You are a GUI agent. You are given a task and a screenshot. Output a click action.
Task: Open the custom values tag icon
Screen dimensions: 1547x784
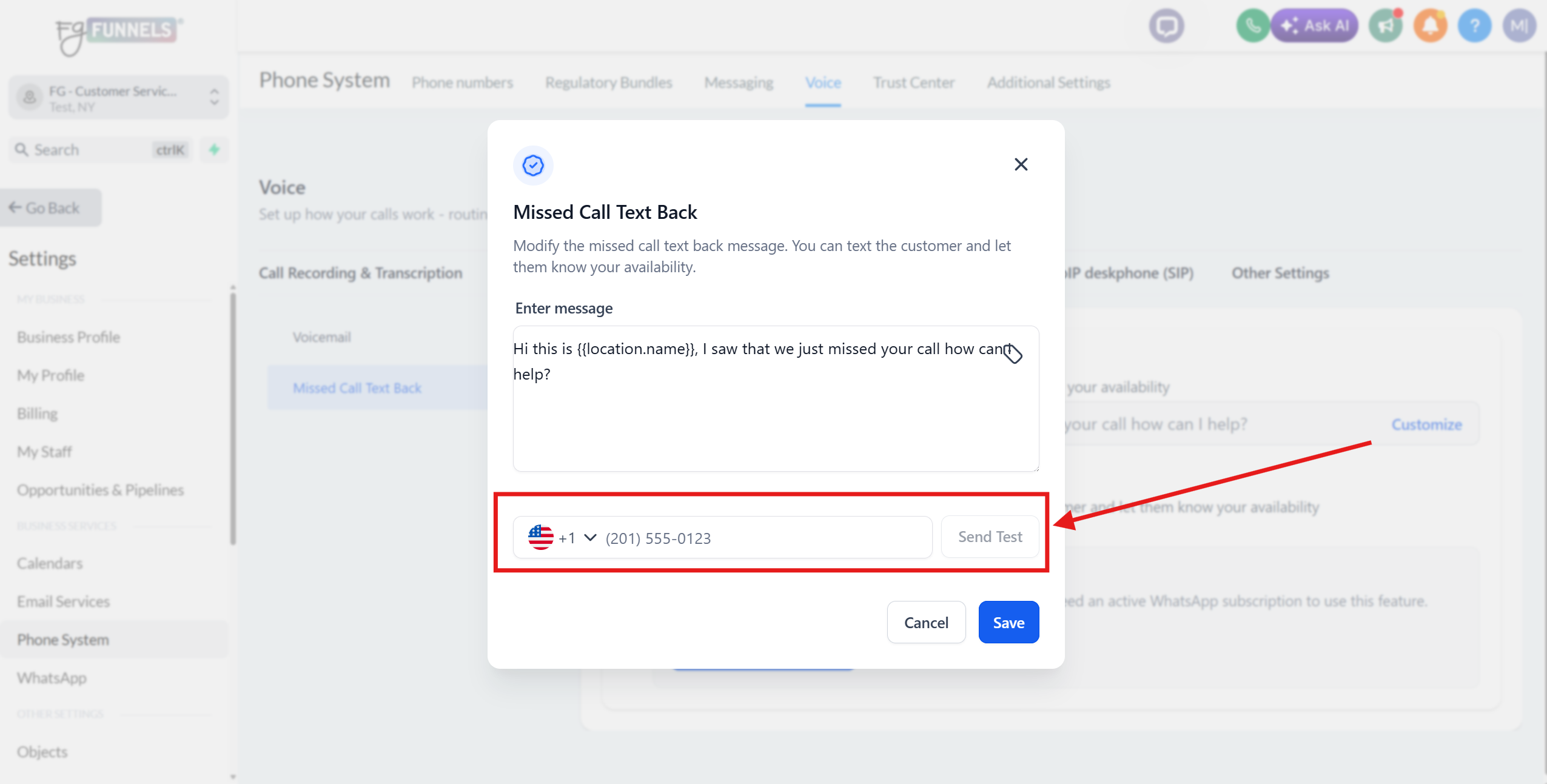1013,353
